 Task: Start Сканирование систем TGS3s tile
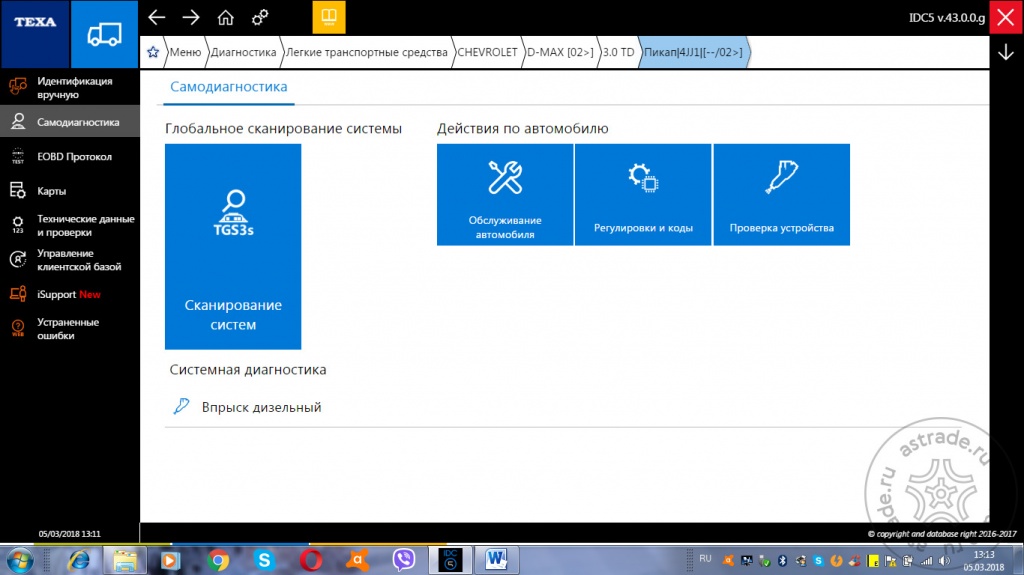pyautogui.click(x=233, y=246)
